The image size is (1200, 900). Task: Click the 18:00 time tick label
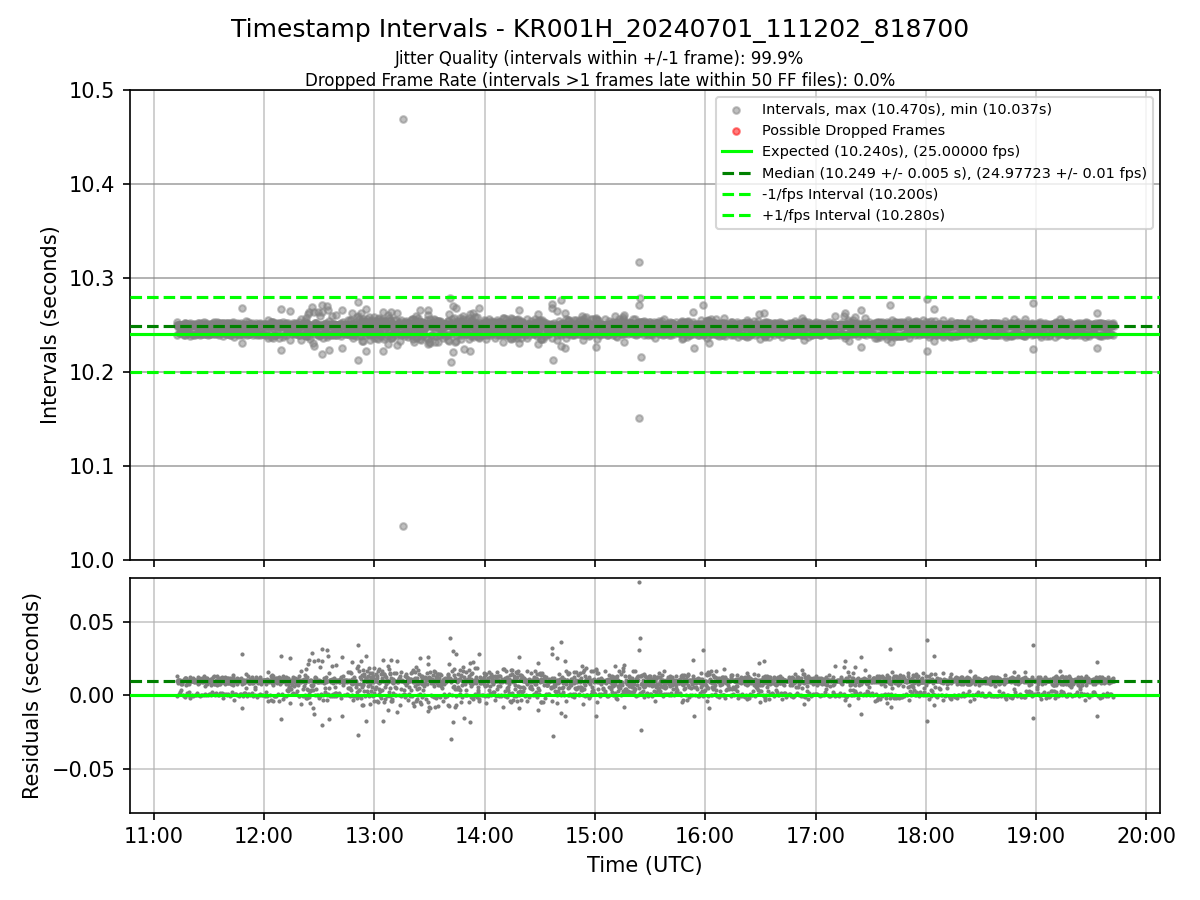pos(925,835)
